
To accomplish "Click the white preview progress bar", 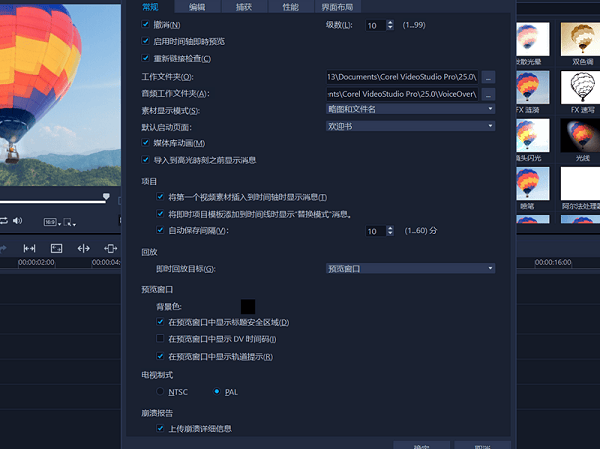I will (52, 202).
